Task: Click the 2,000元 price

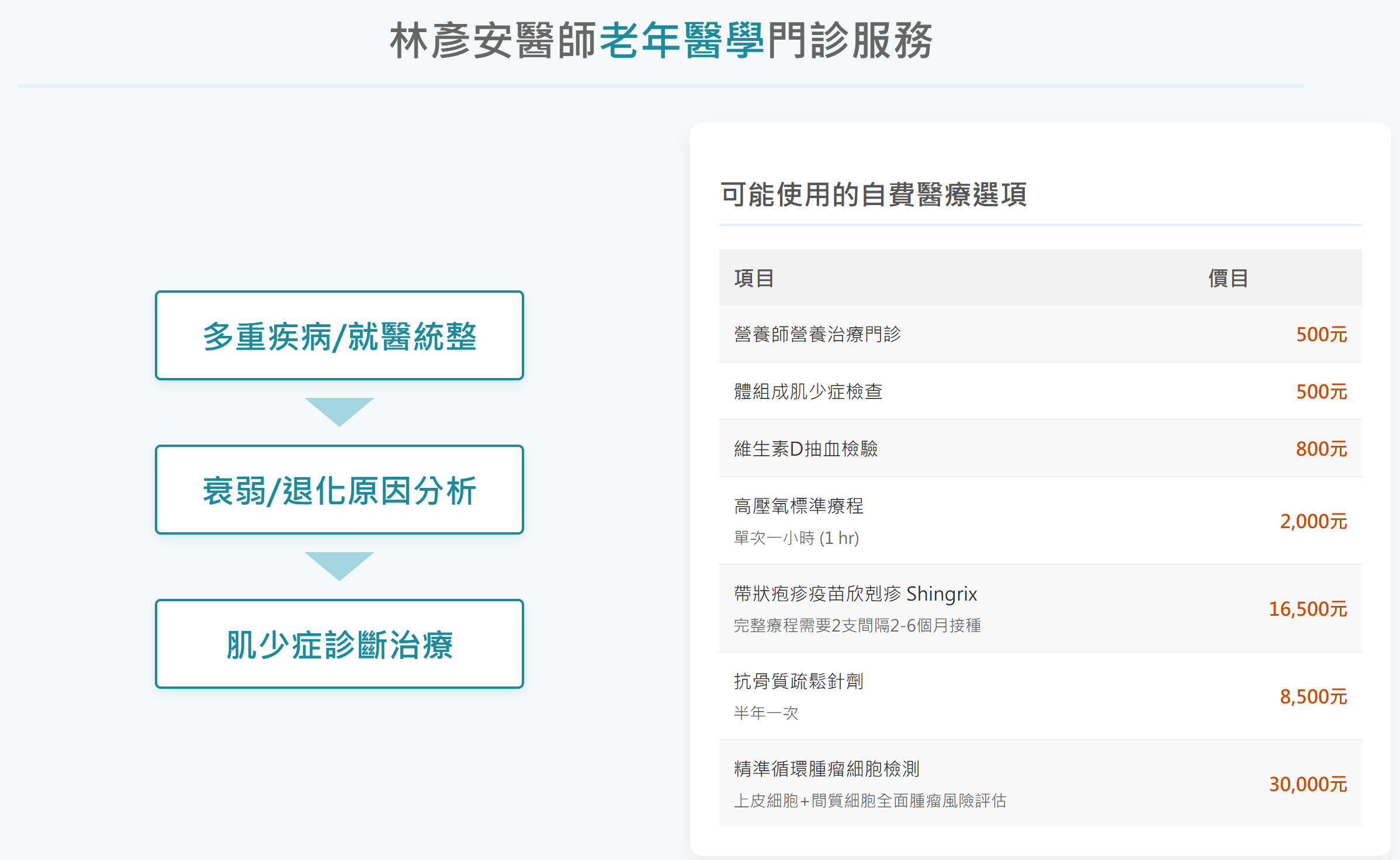Action: (x=1314, y=521)
